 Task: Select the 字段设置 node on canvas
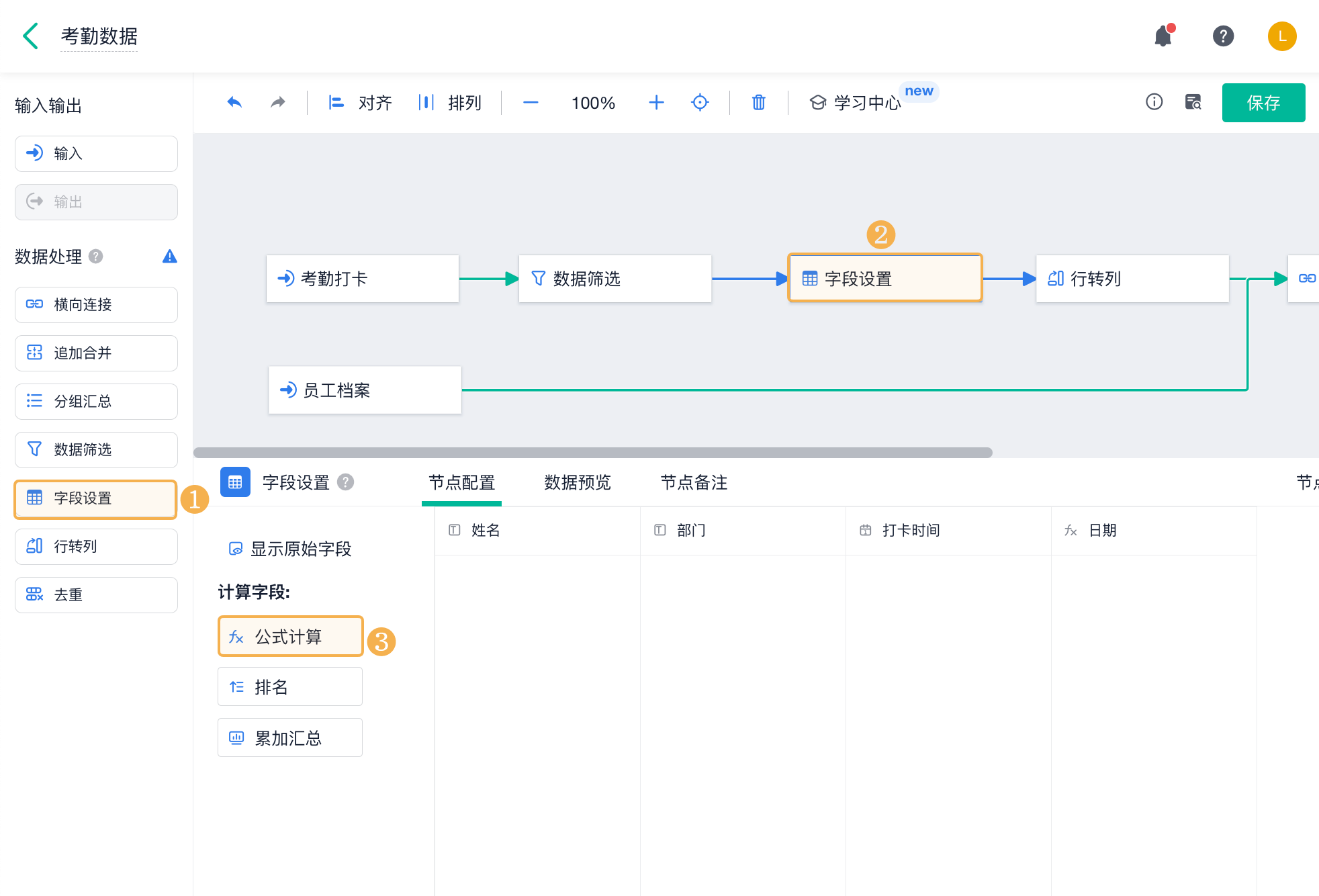[885, 278]
